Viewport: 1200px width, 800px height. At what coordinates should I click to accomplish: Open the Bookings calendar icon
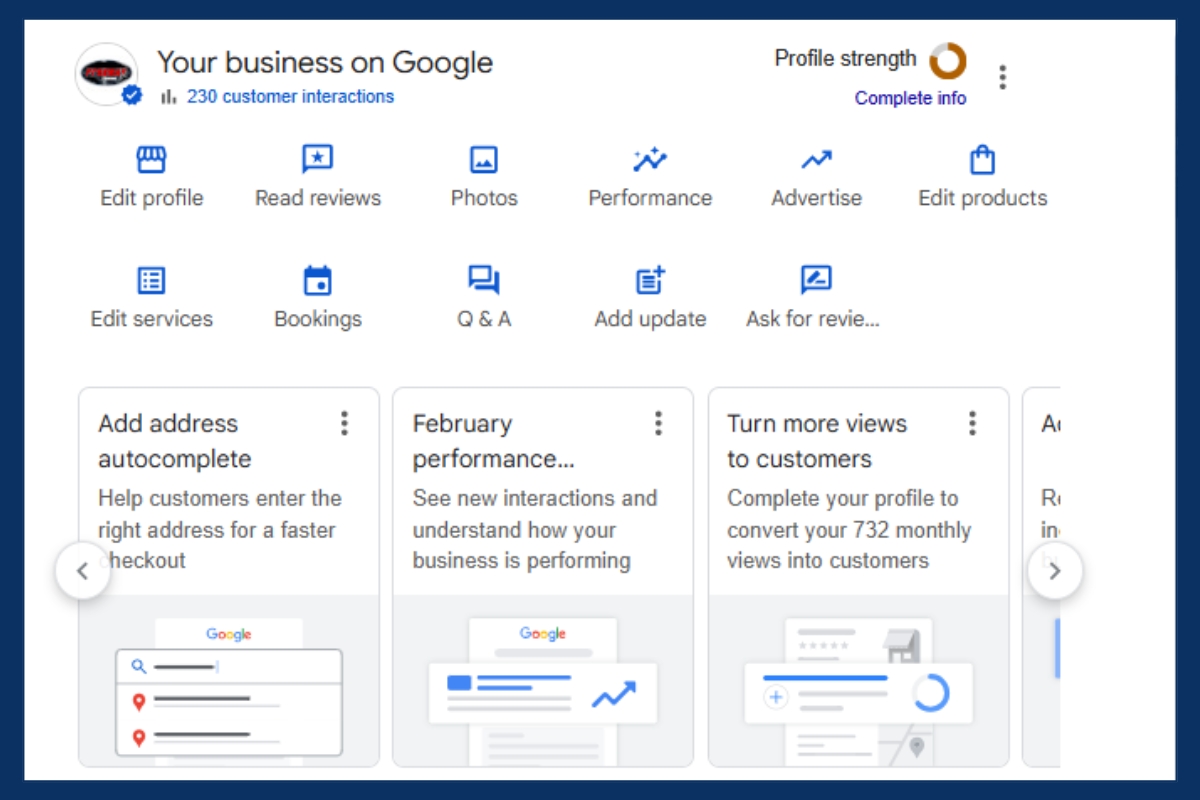pyautogui.click(x=317, y=280)
